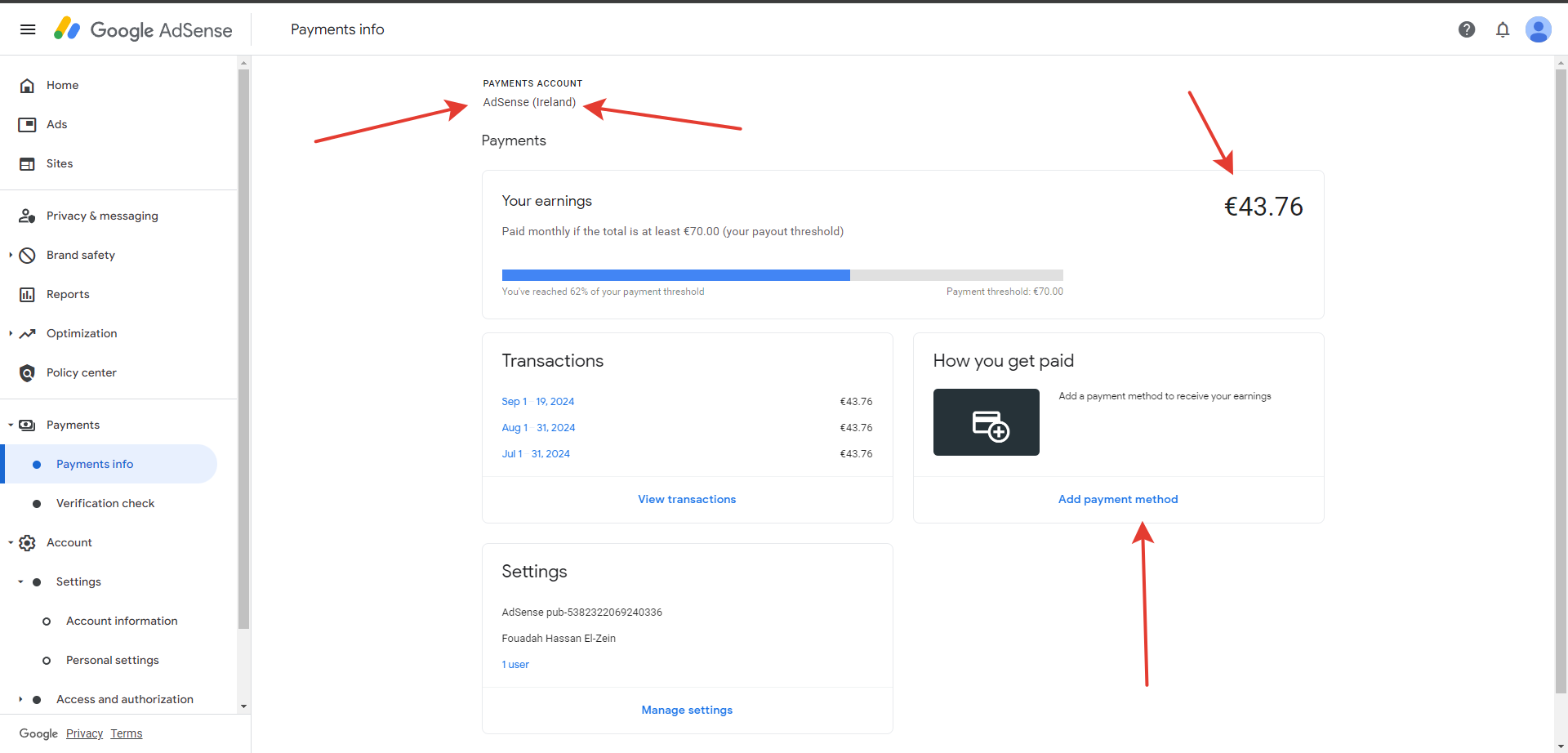Click the AdSense pub-5382322069240336 ID
This screenshot has height=753, width=1568.
point(581,612)
